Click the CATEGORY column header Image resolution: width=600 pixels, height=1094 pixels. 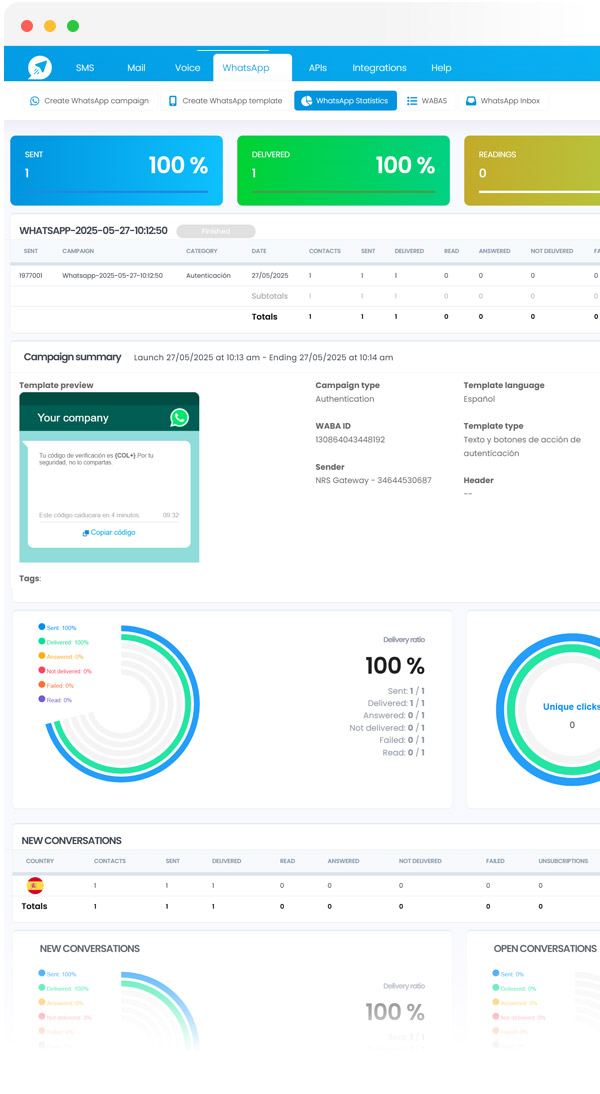(202, 251)
